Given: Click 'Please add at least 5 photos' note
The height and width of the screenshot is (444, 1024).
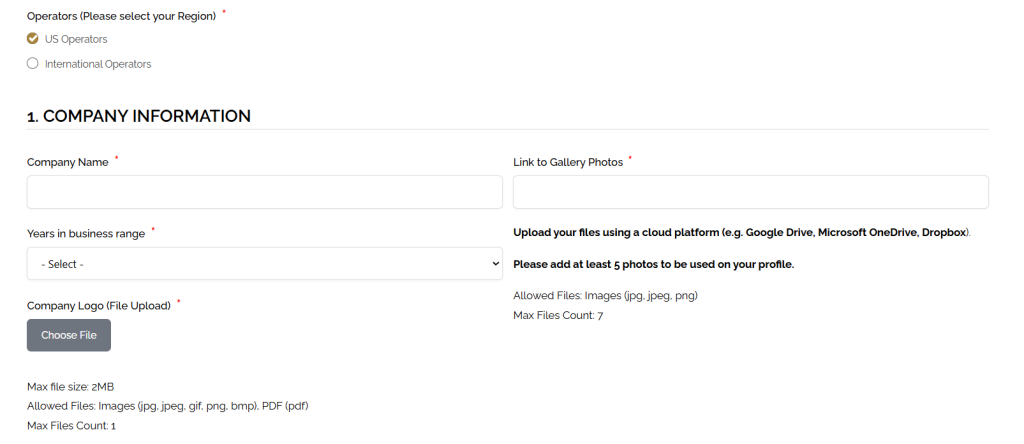Looking at the screenshot, I should point(653,264).
